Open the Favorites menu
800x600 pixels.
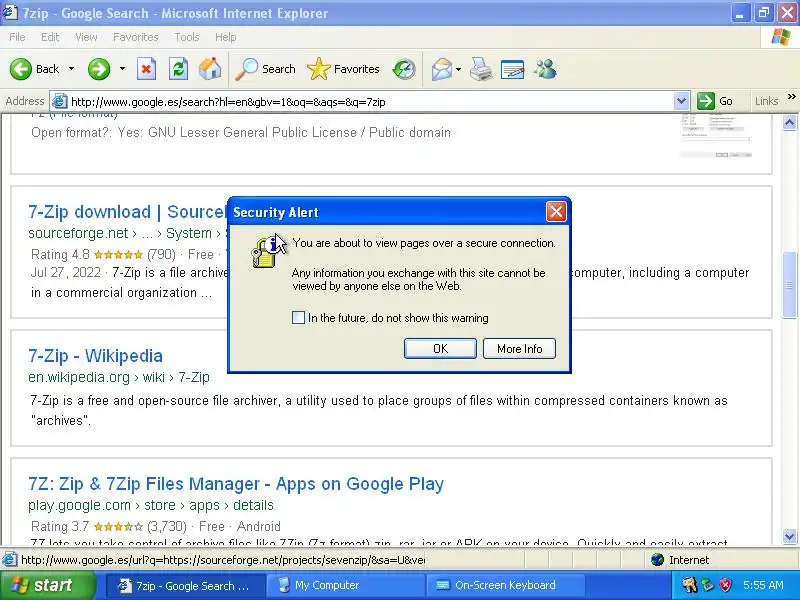pyautogui.click(x=136, y=37)
